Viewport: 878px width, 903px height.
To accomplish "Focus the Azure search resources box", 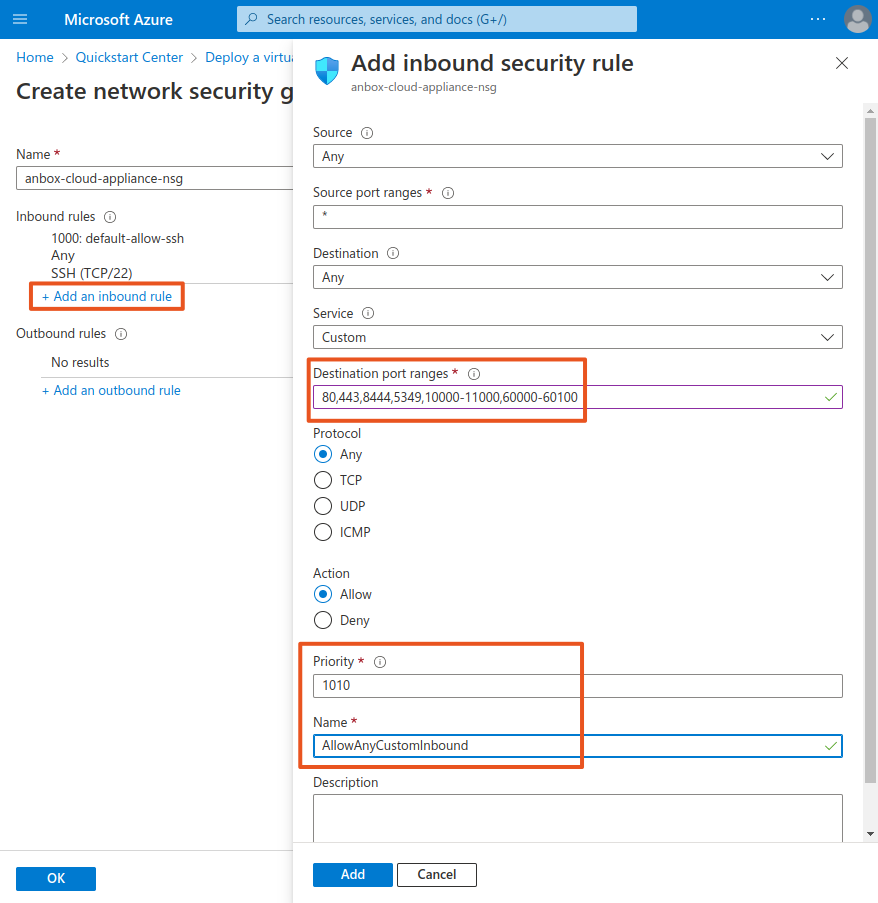I will pos(436,19).
